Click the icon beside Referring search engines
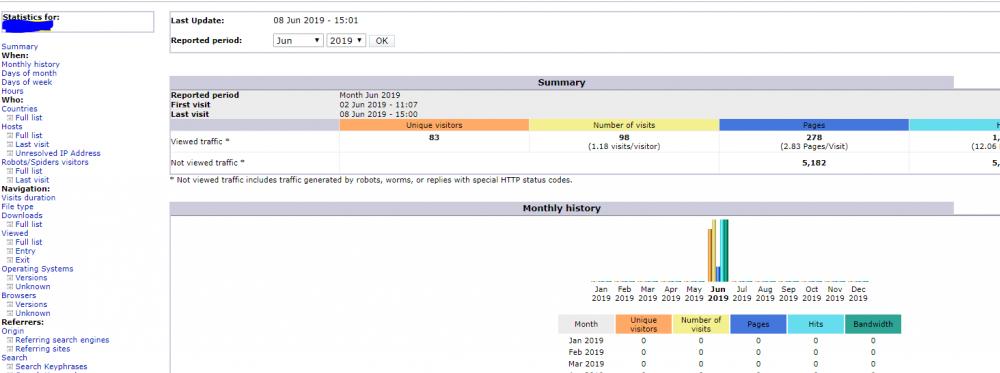The image size is (1000, 373). point(10,340)
